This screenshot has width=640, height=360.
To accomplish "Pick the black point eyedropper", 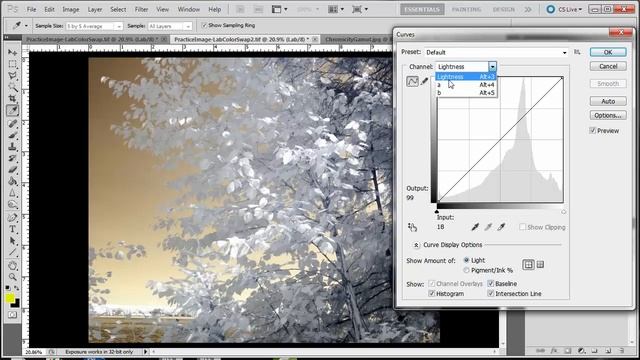I will coord(475,227).
